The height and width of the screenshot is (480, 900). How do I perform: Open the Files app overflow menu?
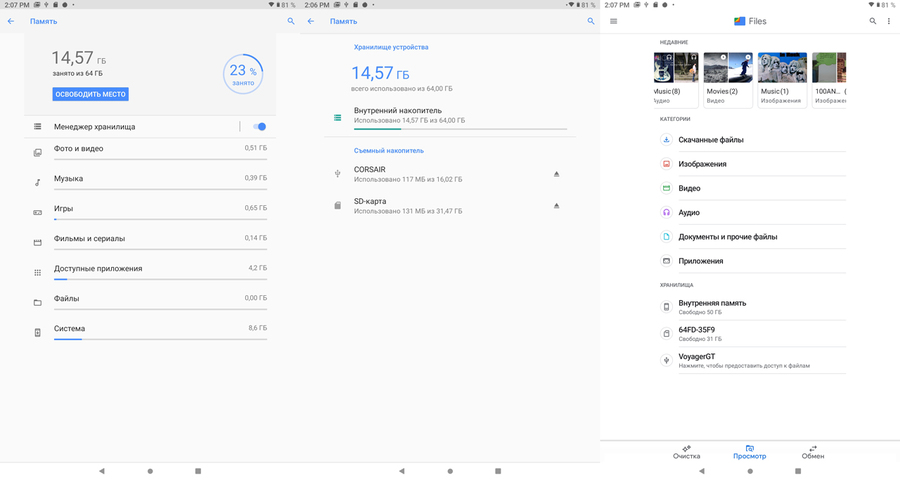(889, 21)
